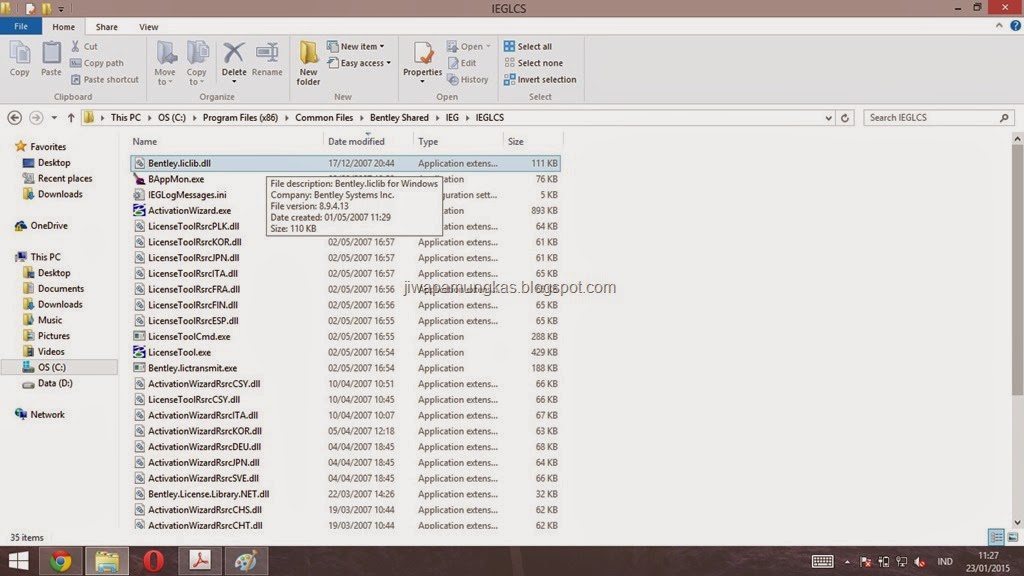Open the Copy to menu
This screenshot has height=576, width=1024.
click(x=197, y=63)
